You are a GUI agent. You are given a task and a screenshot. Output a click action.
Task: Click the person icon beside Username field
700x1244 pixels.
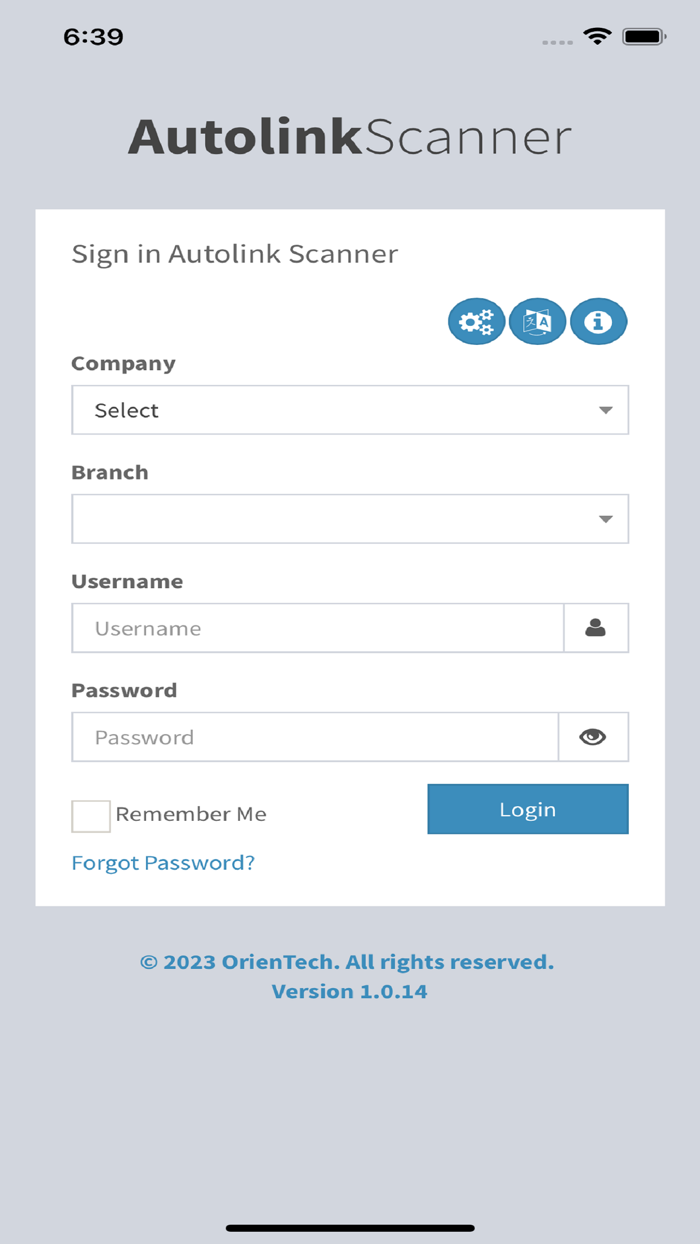tap(596, 627)
